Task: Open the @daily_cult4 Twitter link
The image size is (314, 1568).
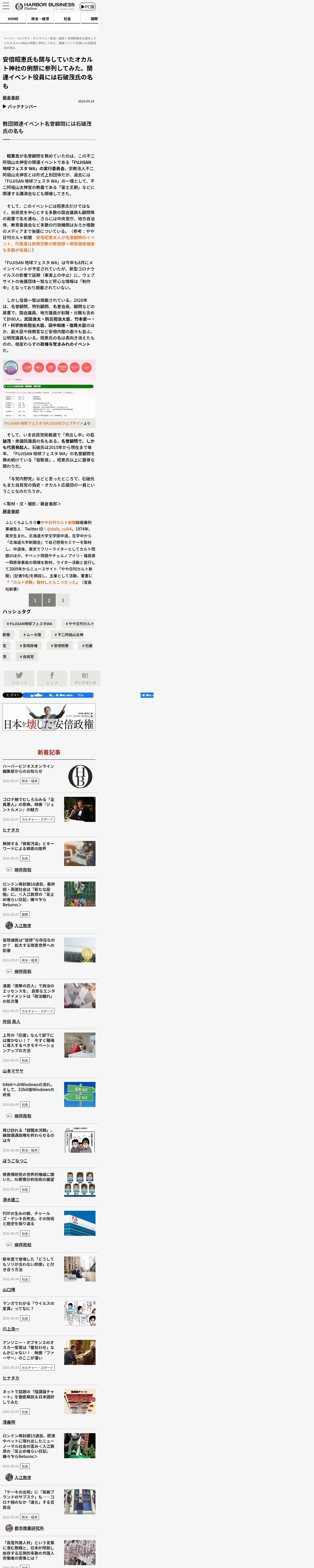Action: pos(60,529)
